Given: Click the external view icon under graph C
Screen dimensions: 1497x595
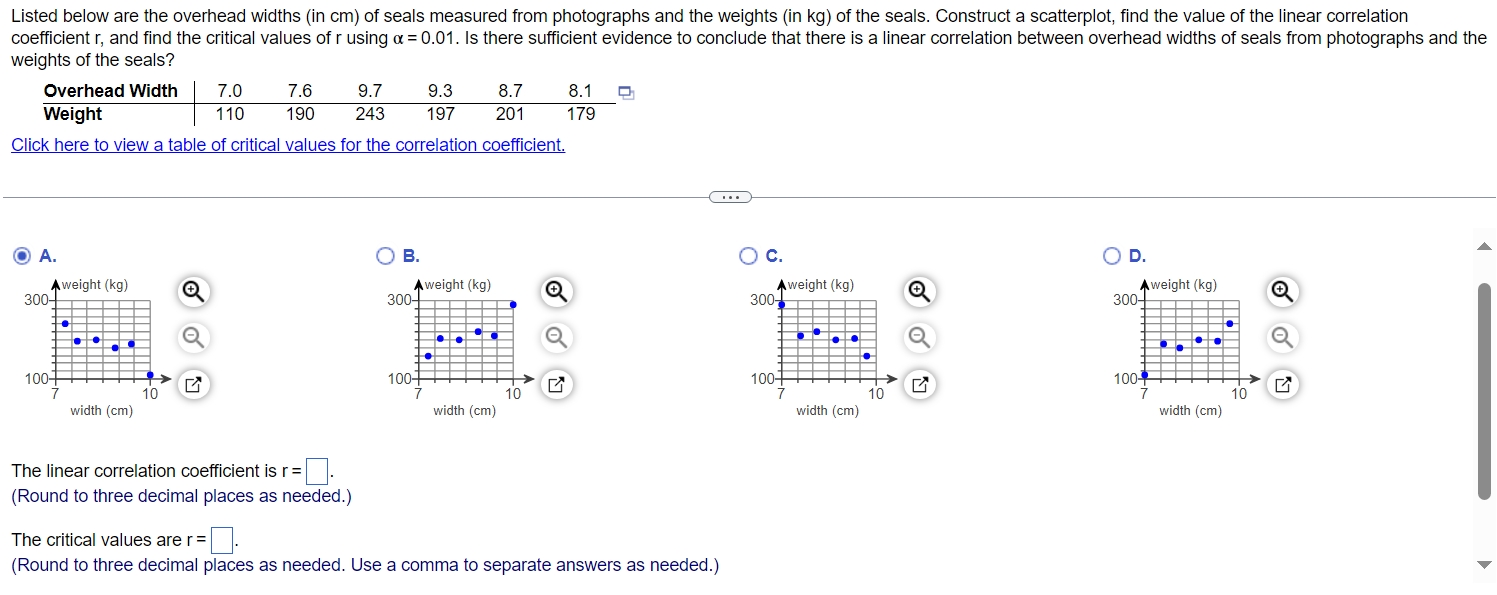Looking at the screenshot, I should [x=920, y=384].
